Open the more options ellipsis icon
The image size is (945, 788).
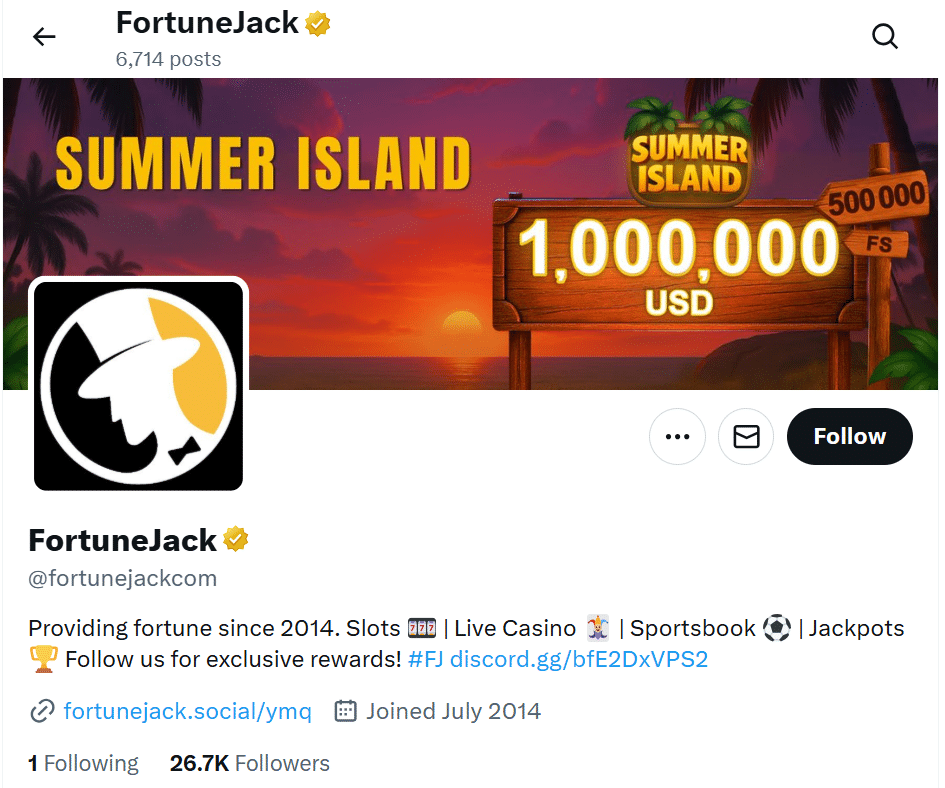click(677, 436)
